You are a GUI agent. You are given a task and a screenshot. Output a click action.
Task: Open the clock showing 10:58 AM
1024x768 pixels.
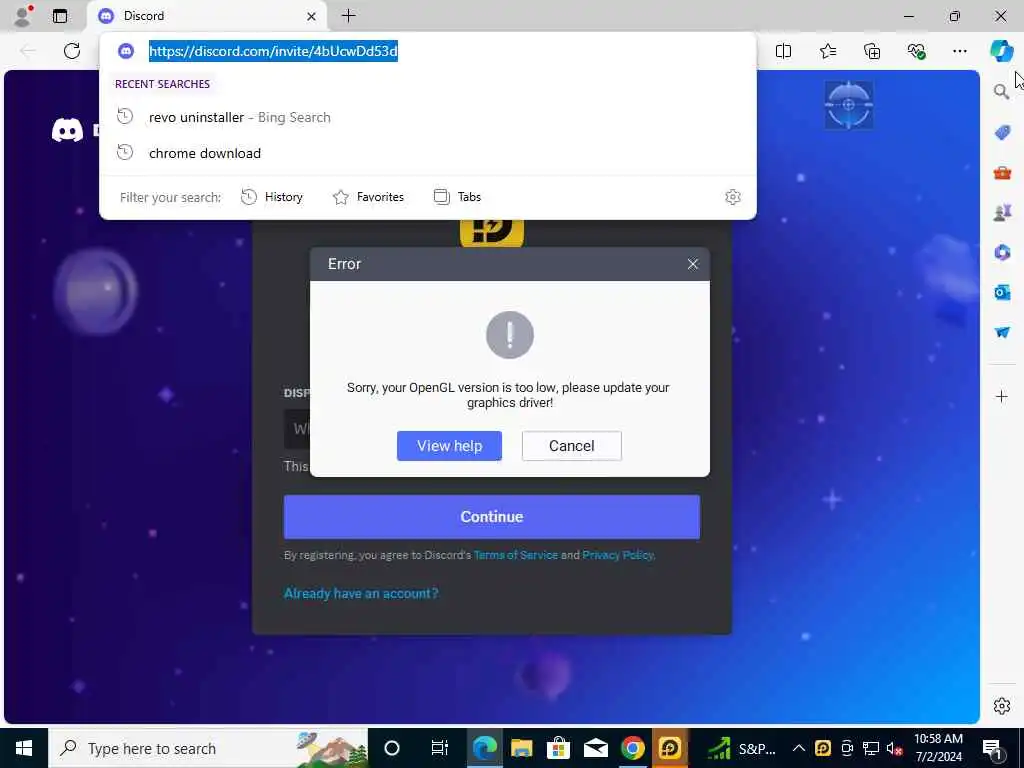(x=938, y=748)
